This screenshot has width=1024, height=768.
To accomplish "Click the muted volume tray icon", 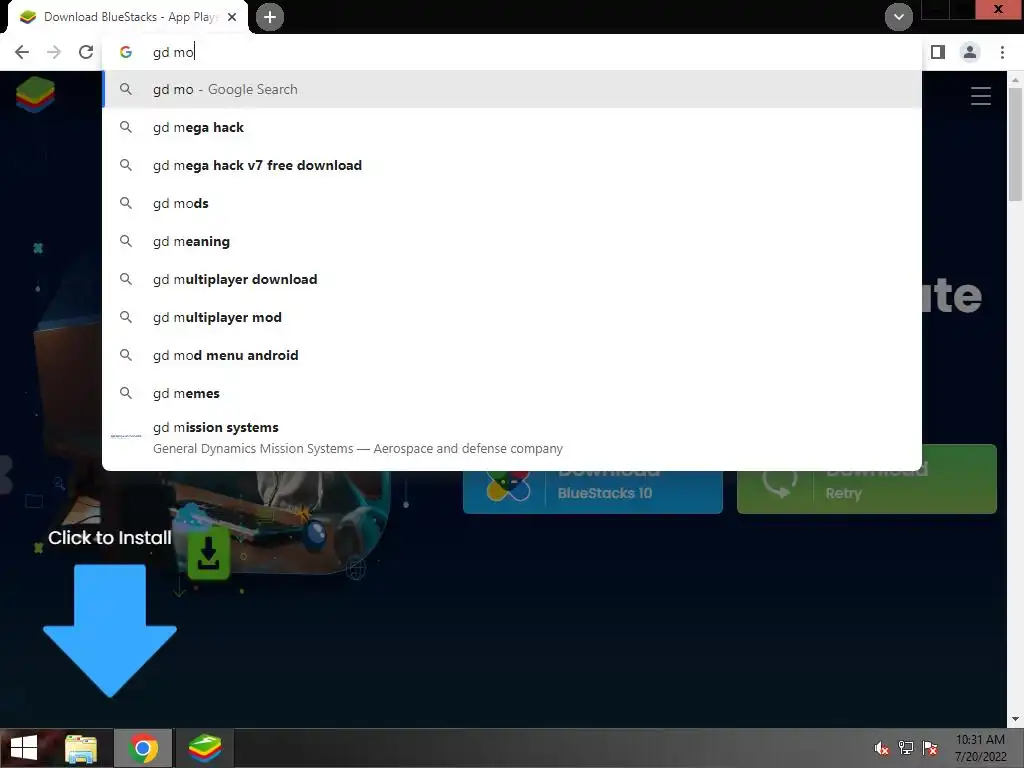I will click(881, 748).
